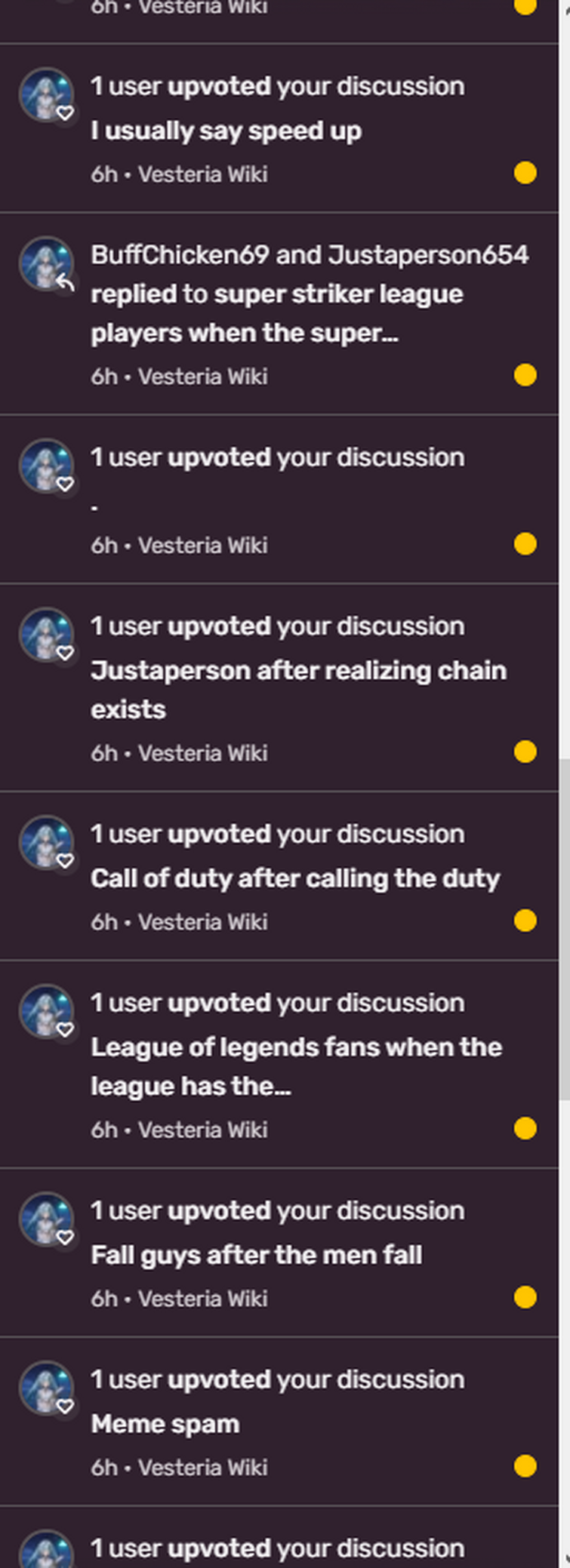Click avatar beside the single-dot discussion title notification
The width and height of the screenshot is (570, 1568).
tap(46, 466)
